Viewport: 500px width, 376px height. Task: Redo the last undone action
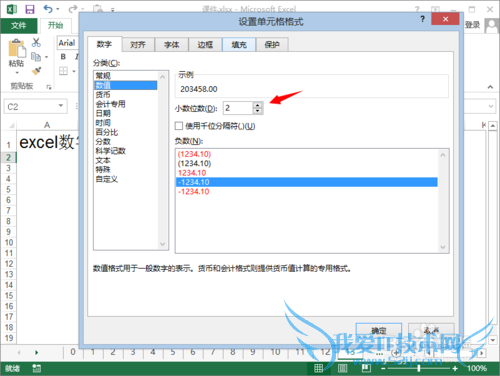pyautogui.click(x=73, y=9)
